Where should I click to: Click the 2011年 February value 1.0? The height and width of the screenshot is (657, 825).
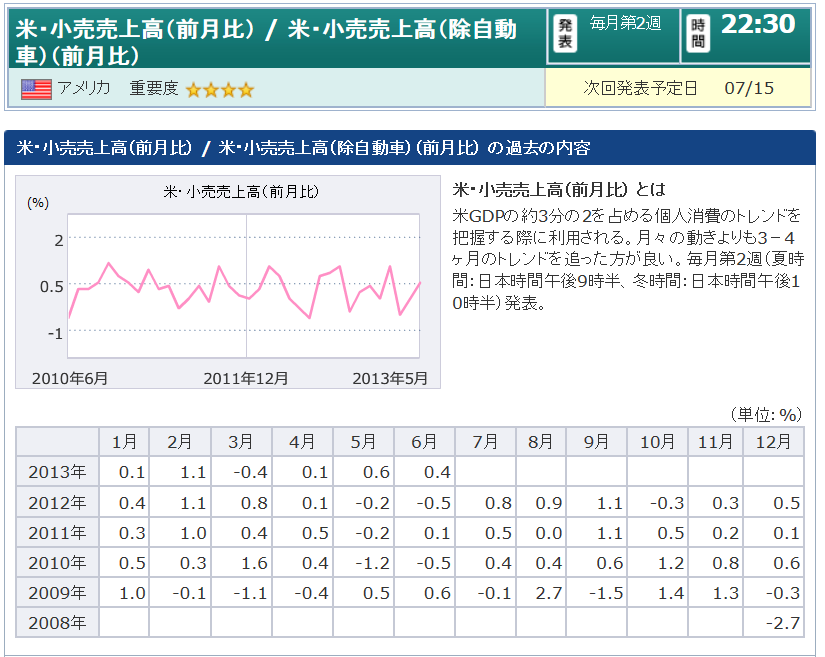pos(193,533)
